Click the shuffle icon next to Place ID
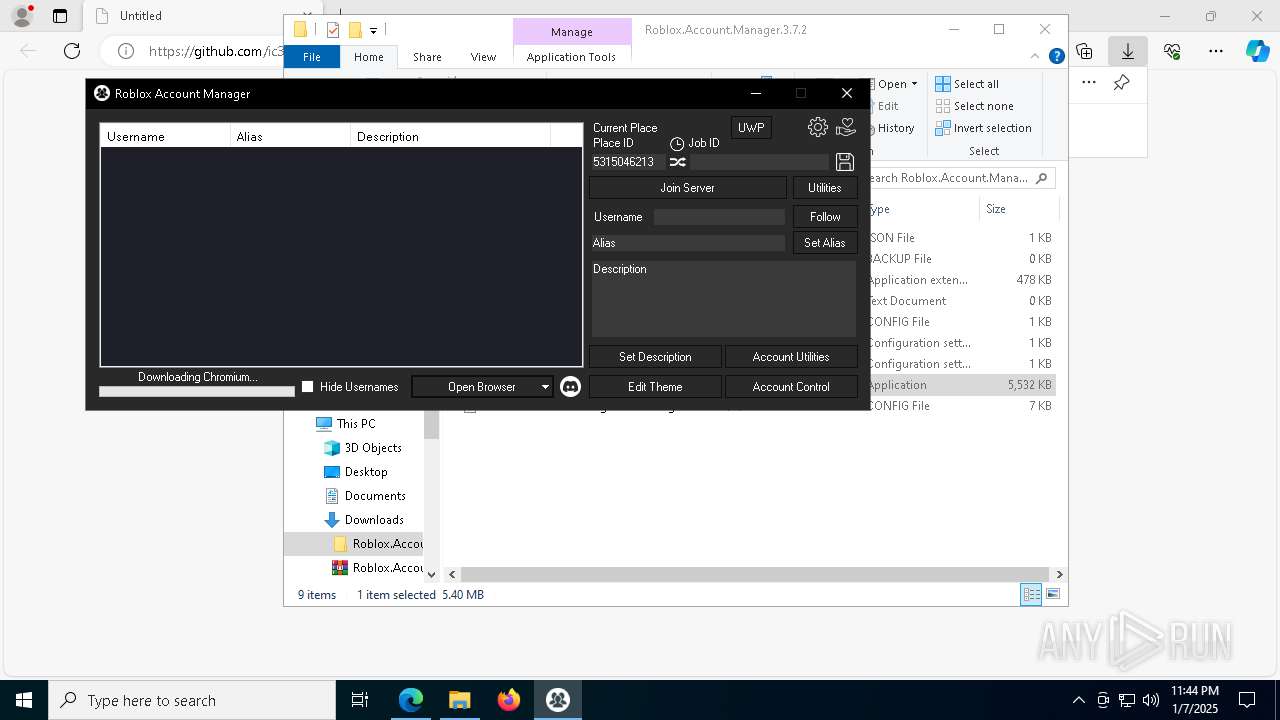1280x720 pixels. (x=677, y=162)
